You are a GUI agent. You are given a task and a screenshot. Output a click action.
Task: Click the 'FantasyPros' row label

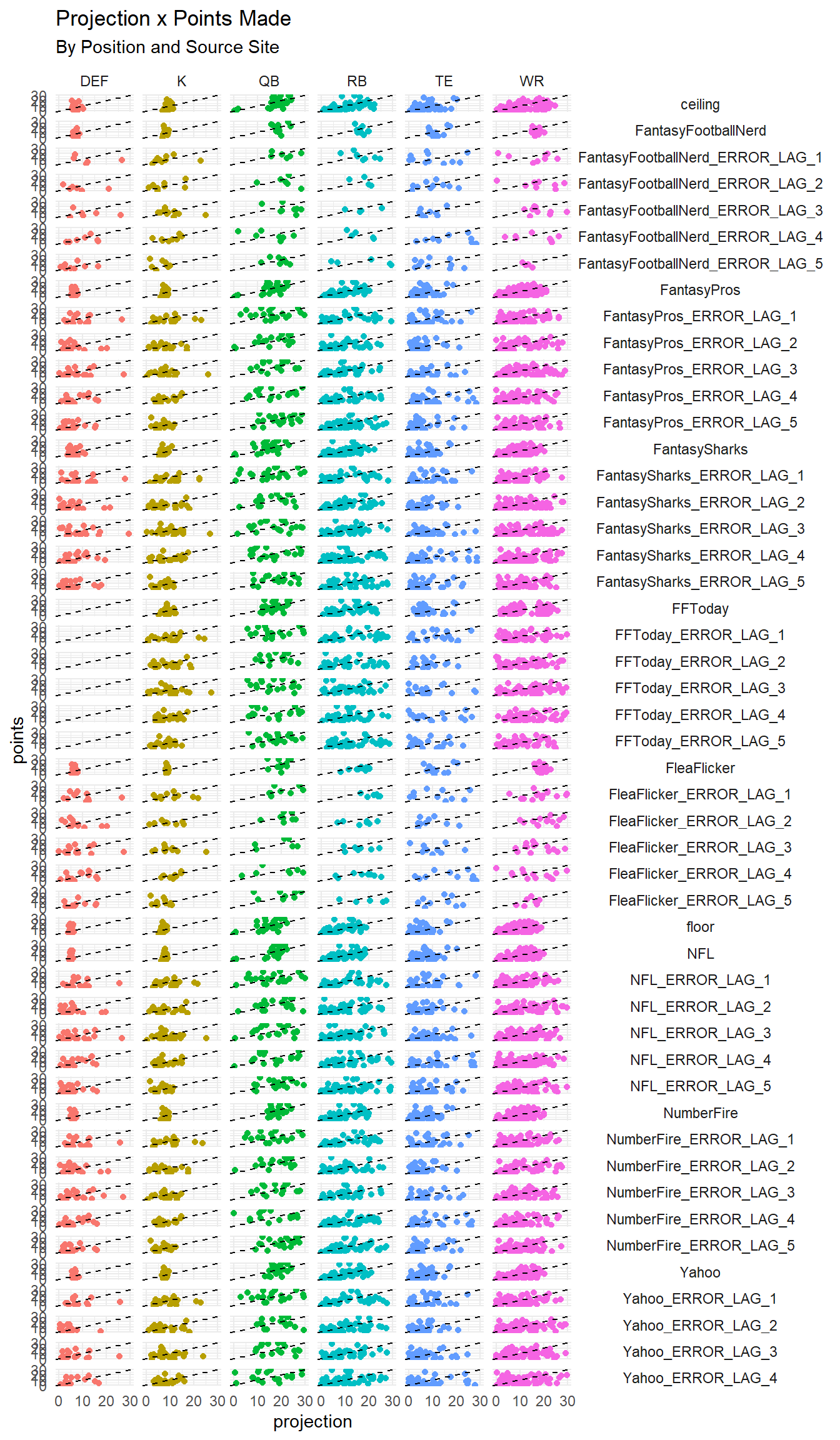coord(700,290)
